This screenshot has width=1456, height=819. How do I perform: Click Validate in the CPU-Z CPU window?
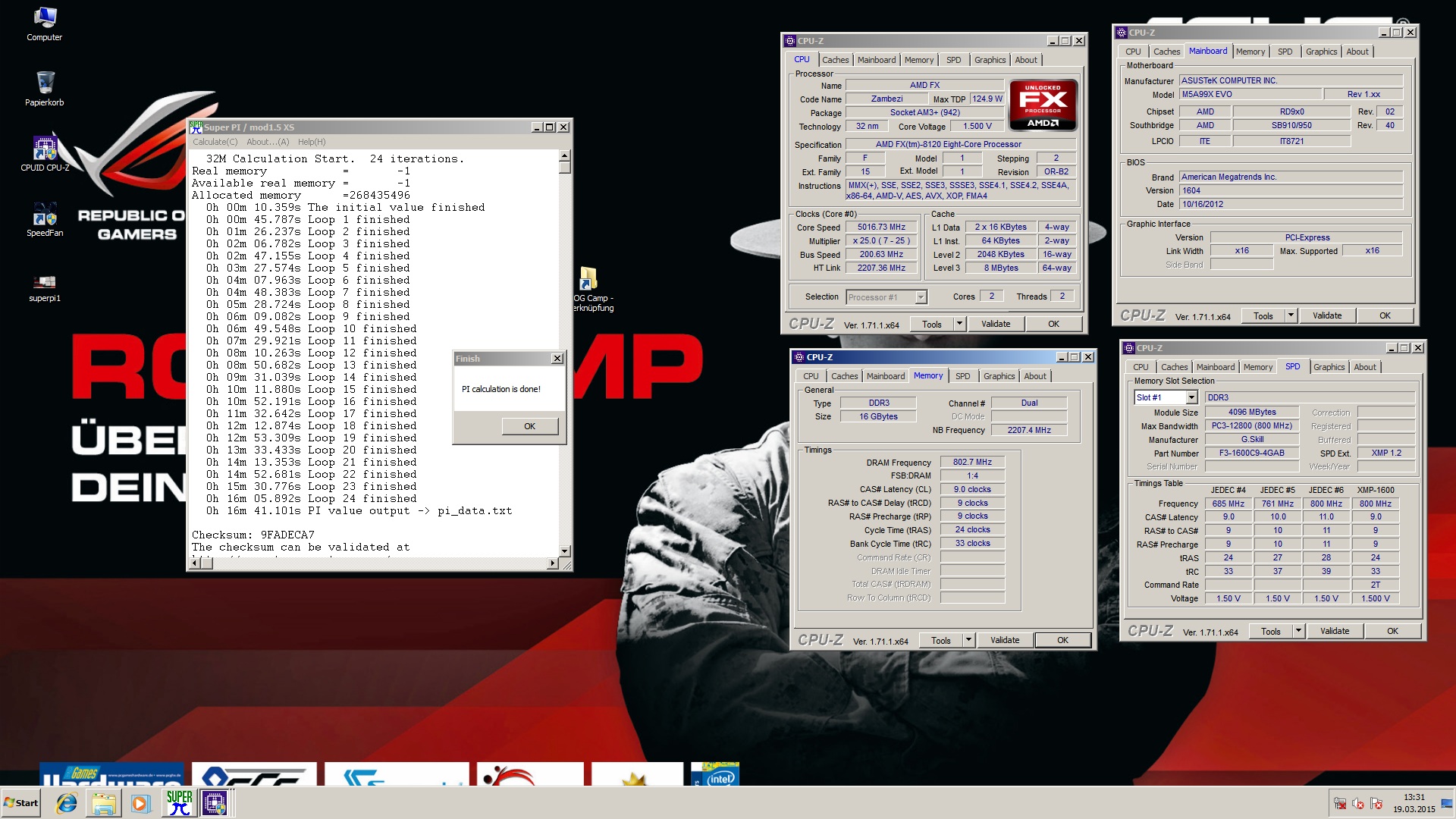point(996,324)
